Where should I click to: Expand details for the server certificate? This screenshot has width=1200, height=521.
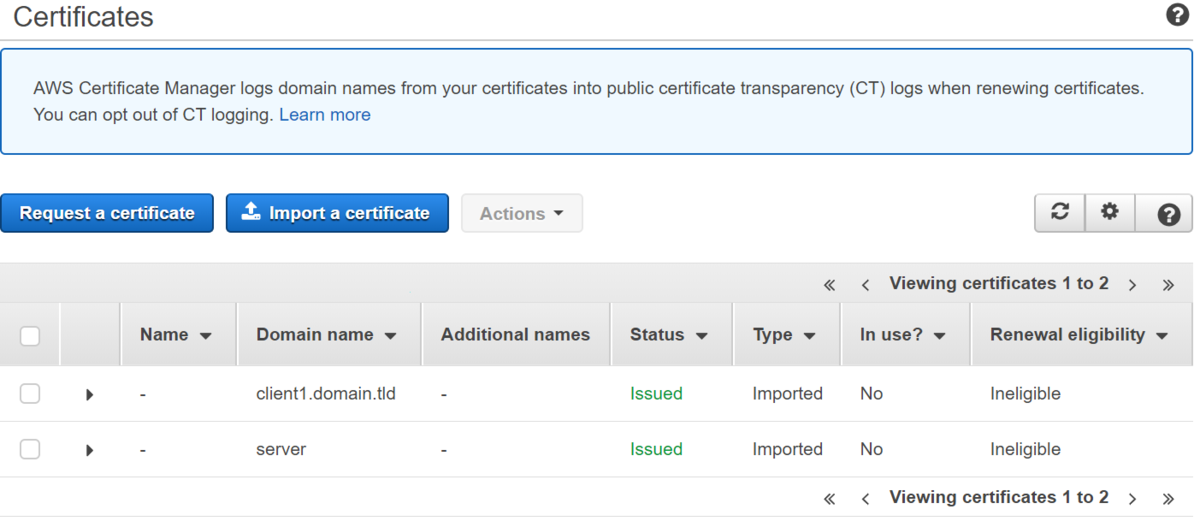(90, 450)
